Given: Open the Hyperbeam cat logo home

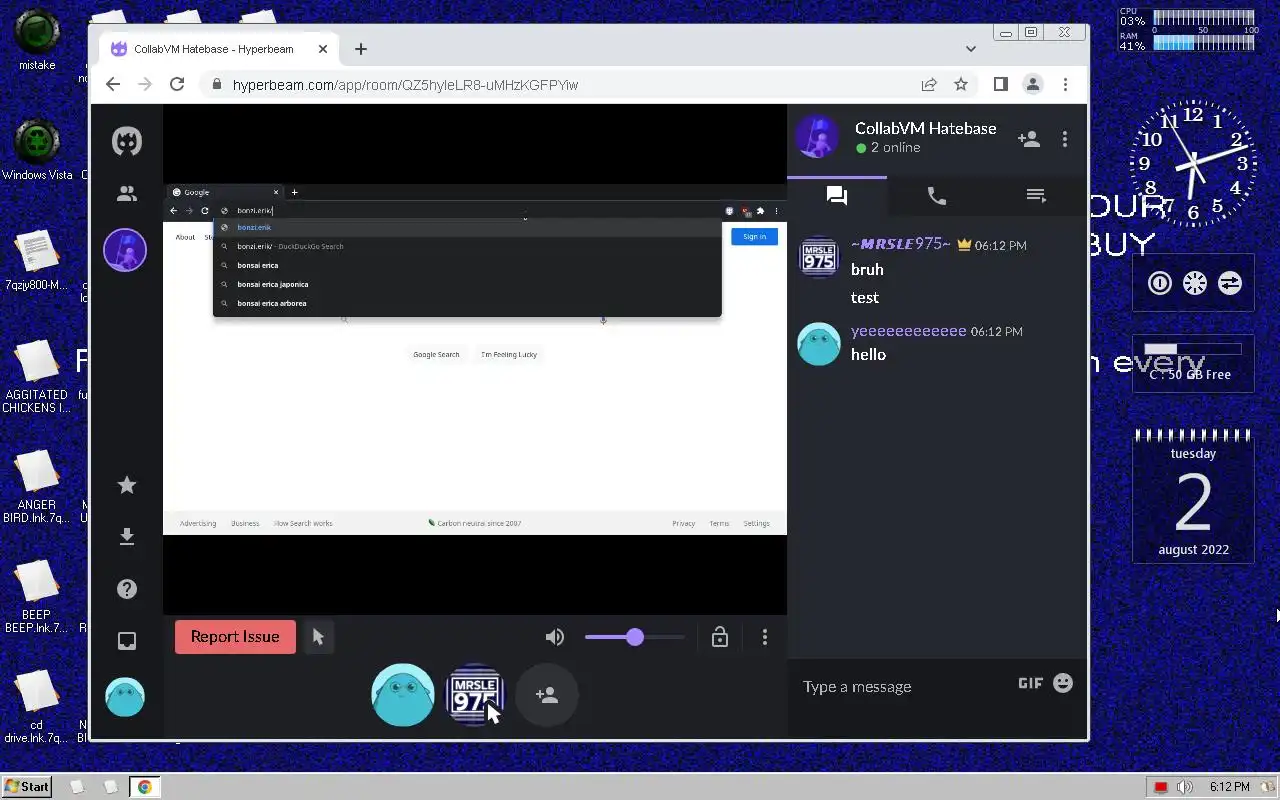Looking at the screenshot, I should click(x=126, y=141).
